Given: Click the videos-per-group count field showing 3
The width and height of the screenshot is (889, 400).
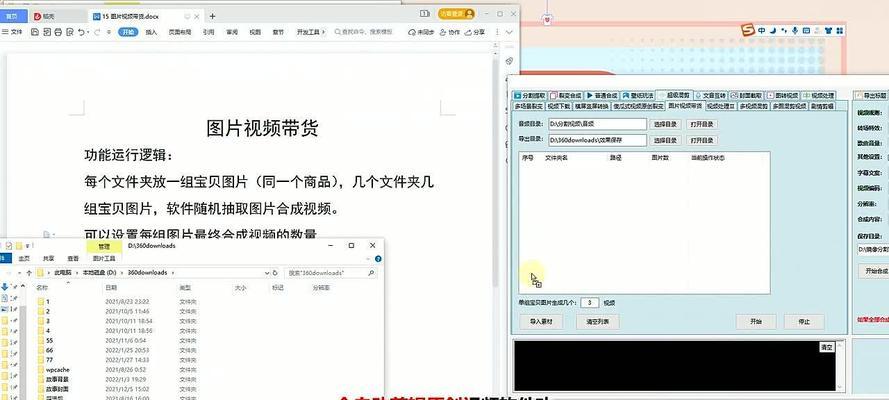Looking at the screenshot, I should click(590, 303).
